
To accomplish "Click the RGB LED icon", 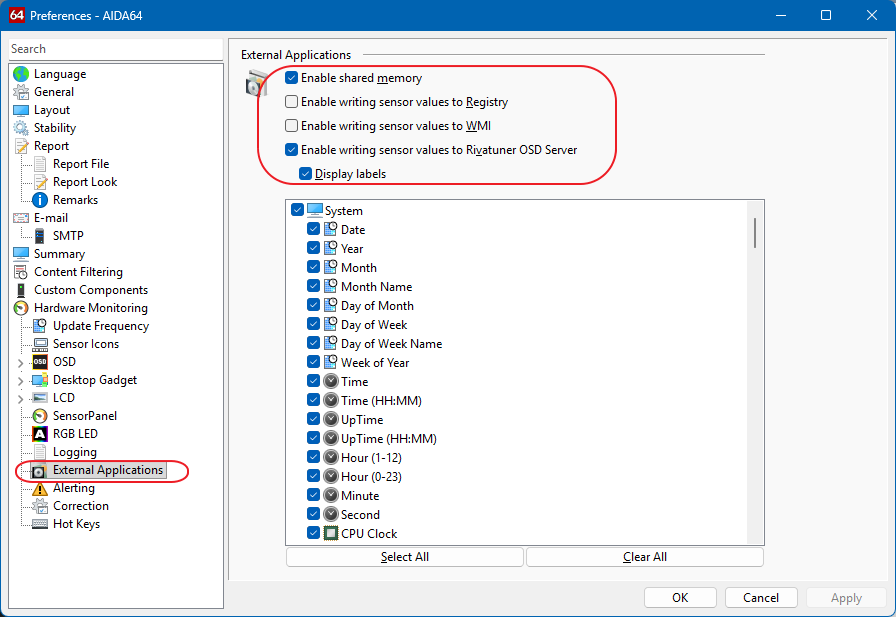I will 40,434.
